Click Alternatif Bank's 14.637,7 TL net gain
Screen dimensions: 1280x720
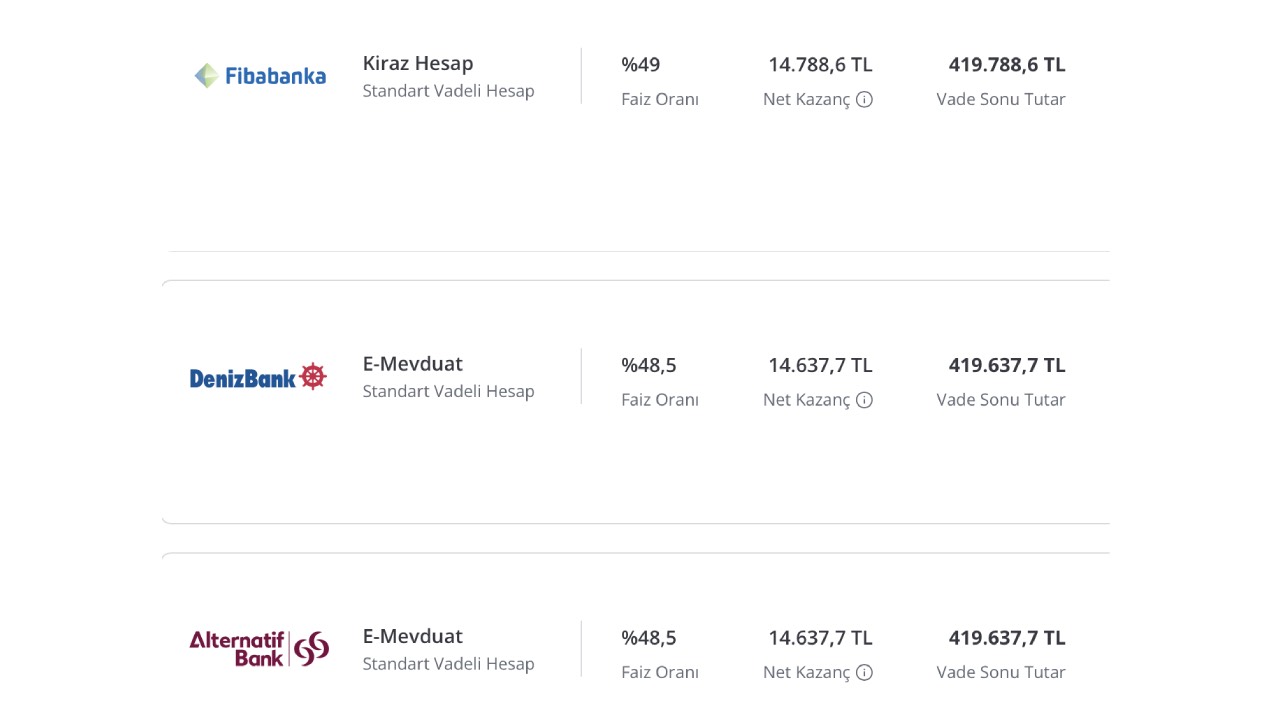coord(820,638)
